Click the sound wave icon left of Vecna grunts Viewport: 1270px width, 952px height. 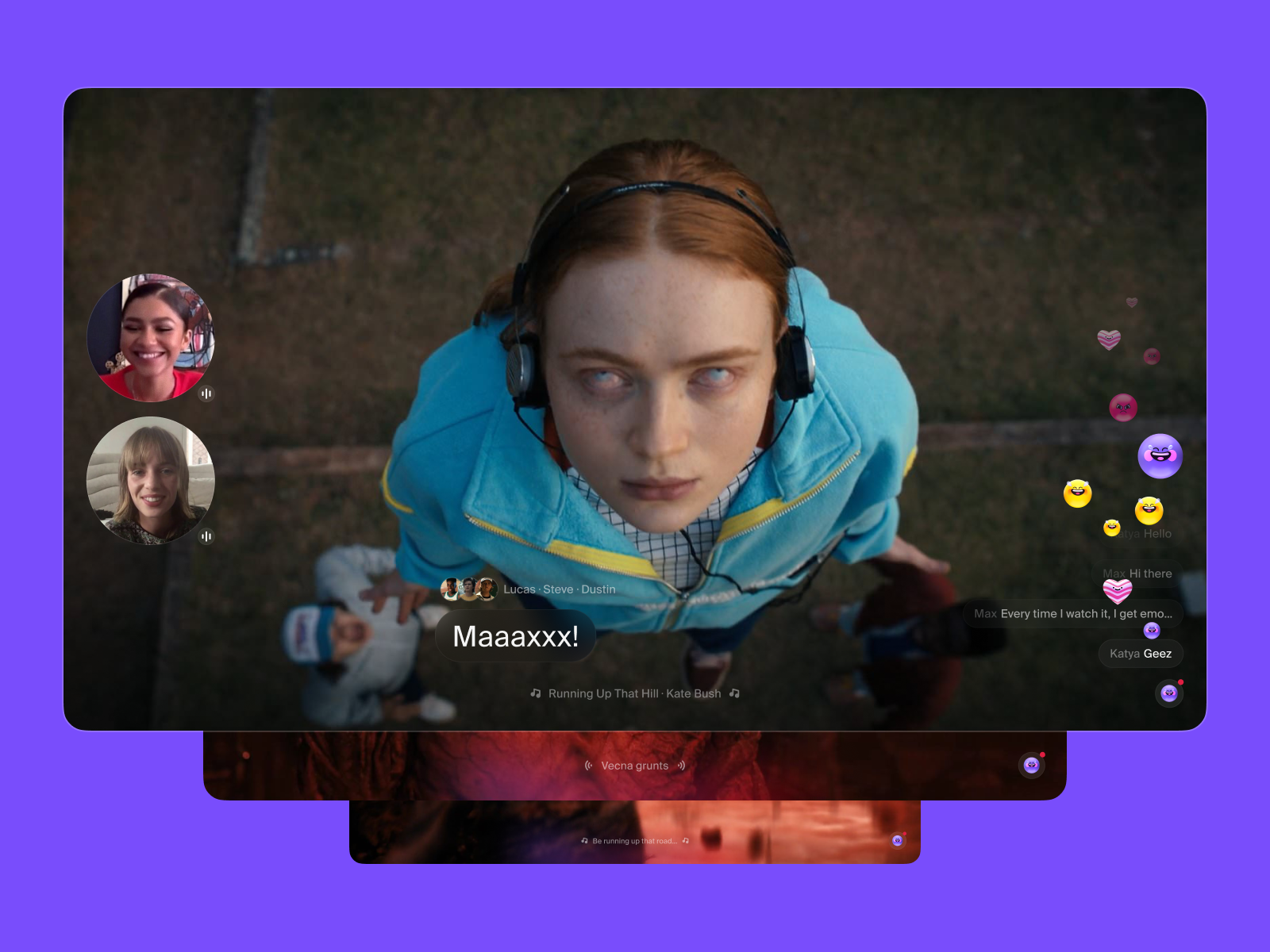tap(588, 766)
